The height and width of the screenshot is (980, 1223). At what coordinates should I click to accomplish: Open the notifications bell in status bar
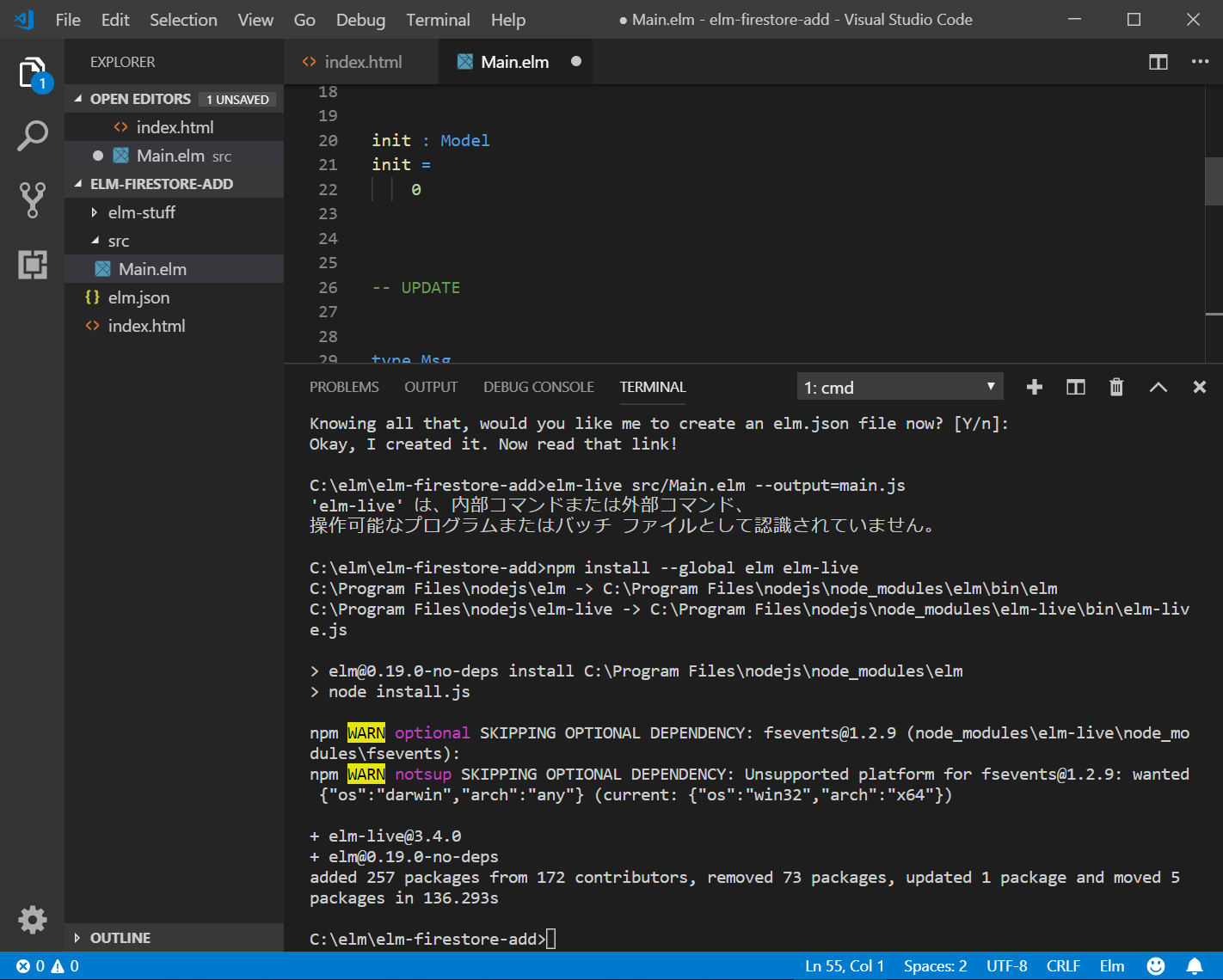pyautogui.click(x=1195, y=966)
